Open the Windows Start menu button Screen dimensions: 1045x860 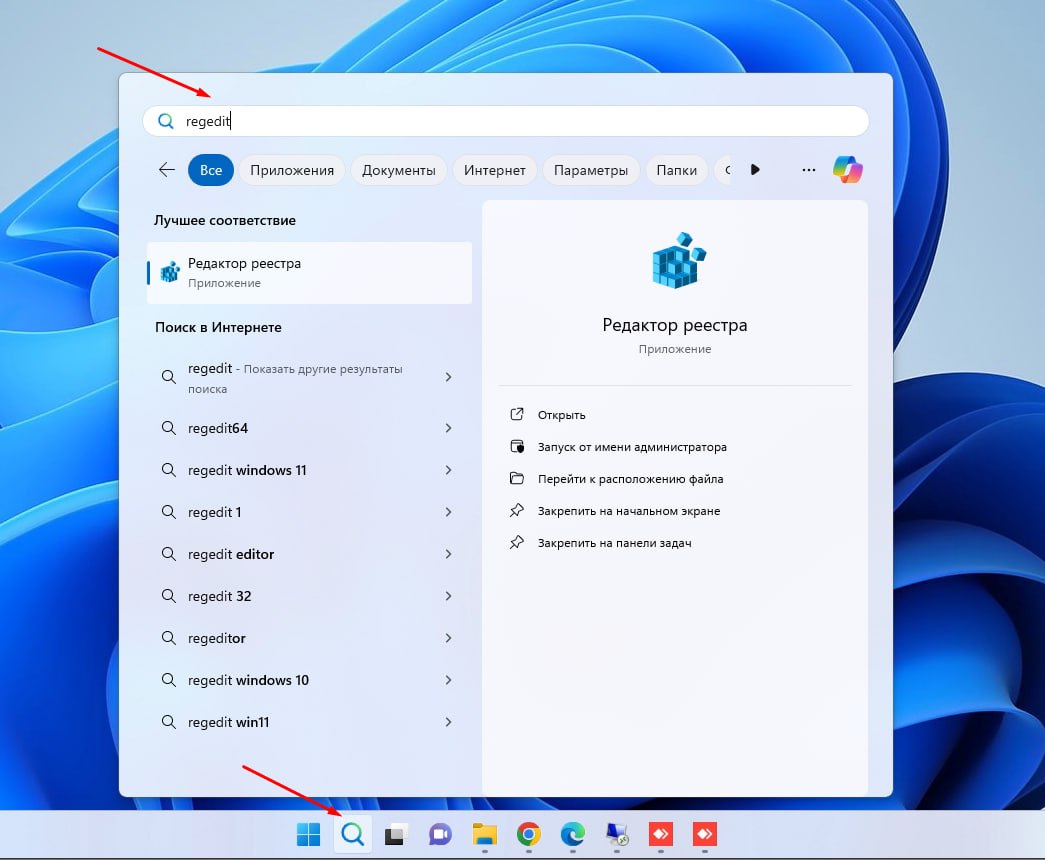[308, 834]
